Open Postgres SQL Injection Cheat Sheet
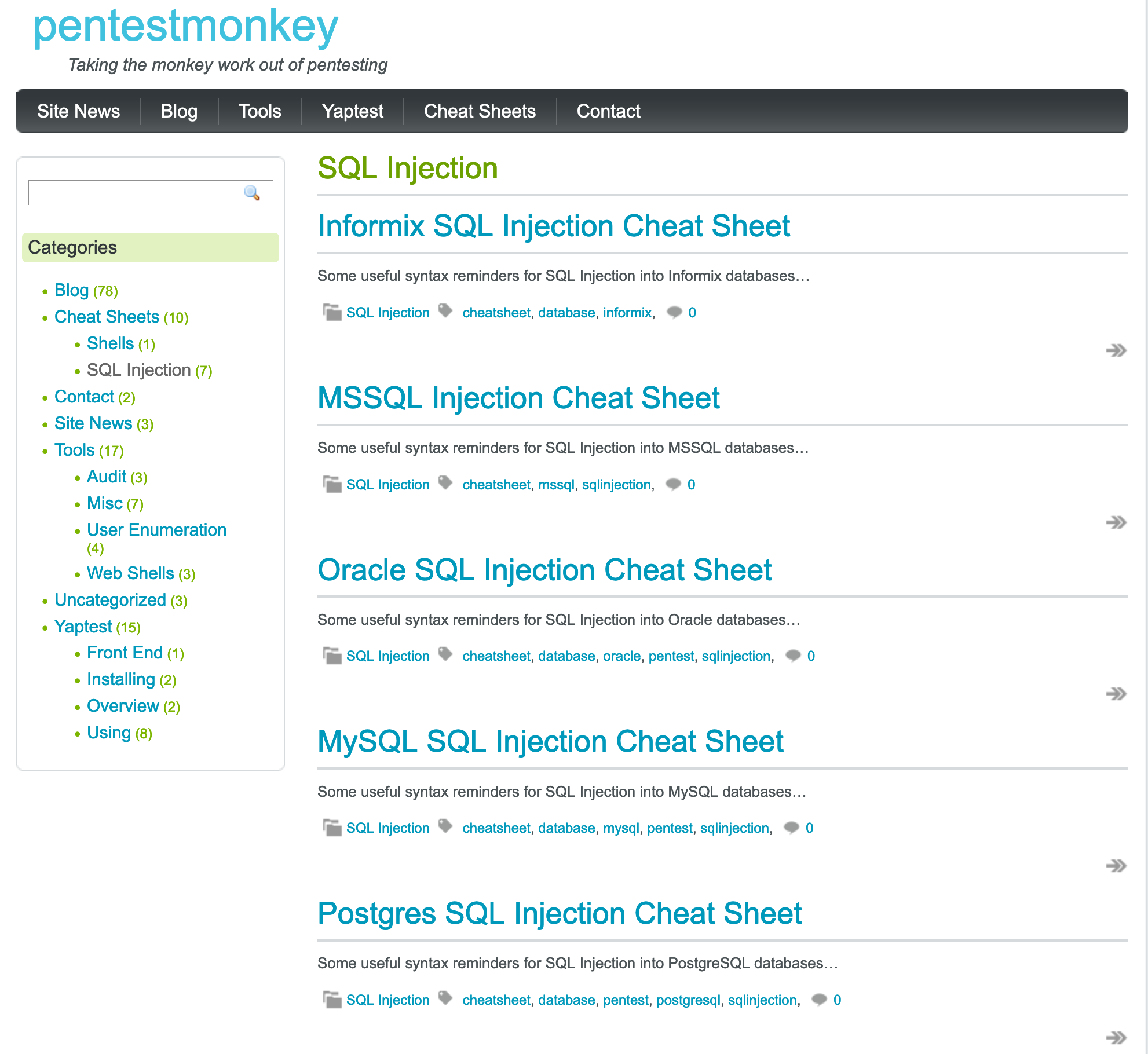Screen dimensions: 1148x1054 coord(560,914)
